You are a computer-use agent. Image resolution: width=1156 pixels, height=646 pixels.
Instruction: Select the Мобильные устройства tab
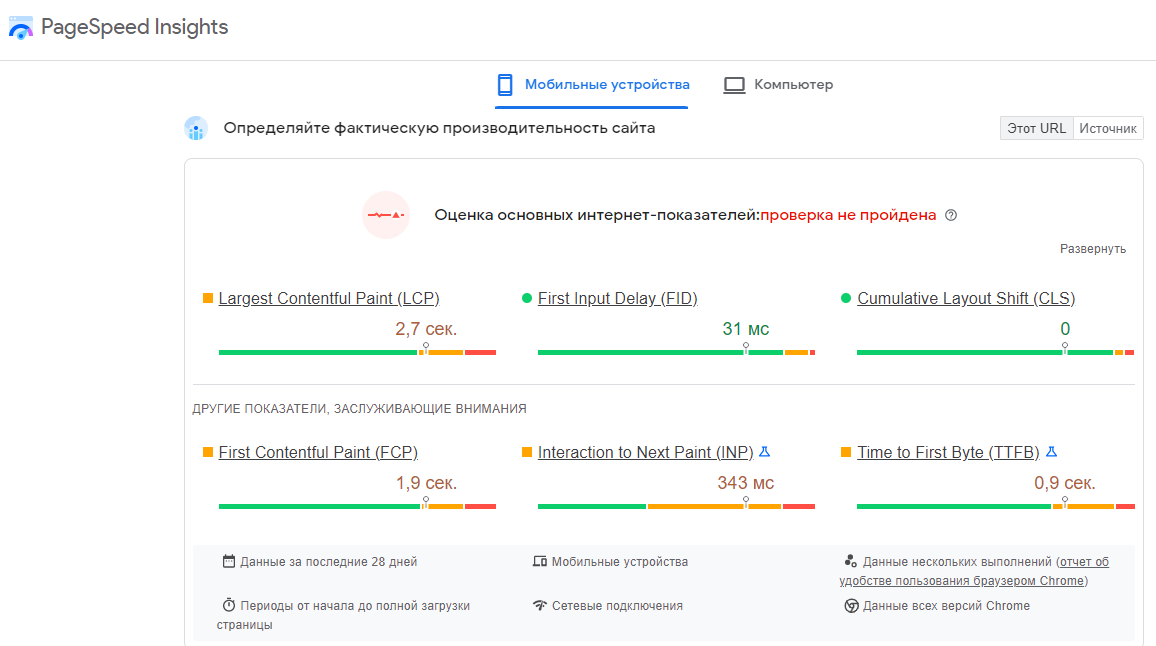point(591,85)
